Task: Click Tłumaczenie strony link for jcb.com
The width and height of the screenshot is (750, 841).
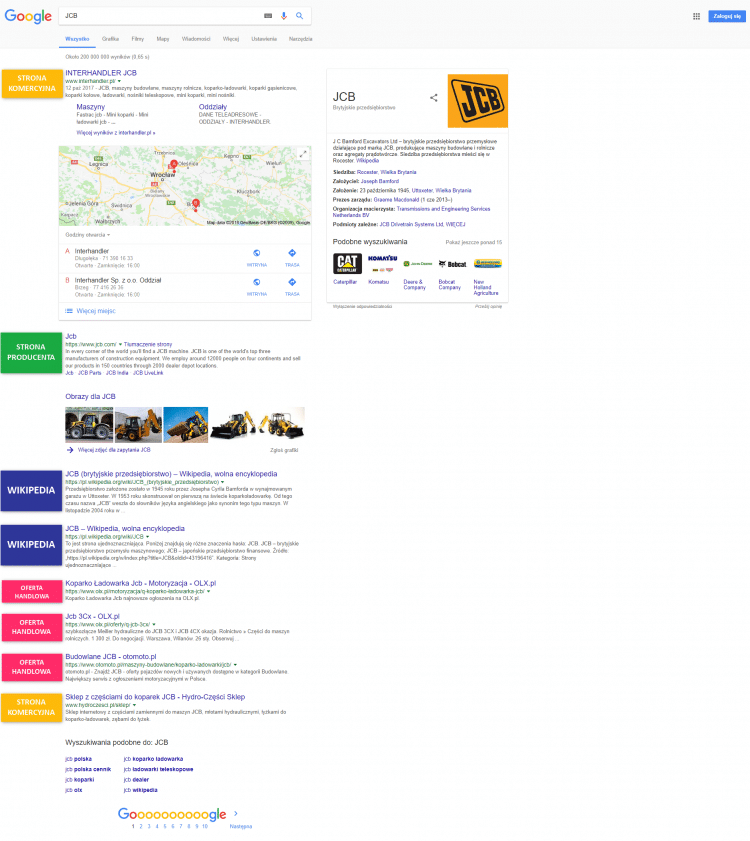Action: point(148,344)
